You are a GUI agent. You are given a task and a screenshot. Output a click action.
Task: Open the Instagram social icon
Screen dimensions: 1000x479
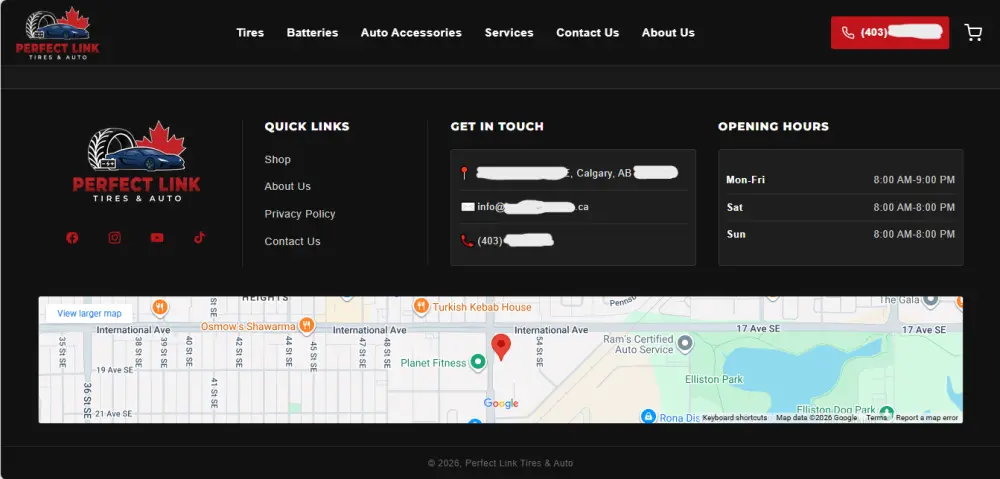pyautogui.click(x=115, y=238)
